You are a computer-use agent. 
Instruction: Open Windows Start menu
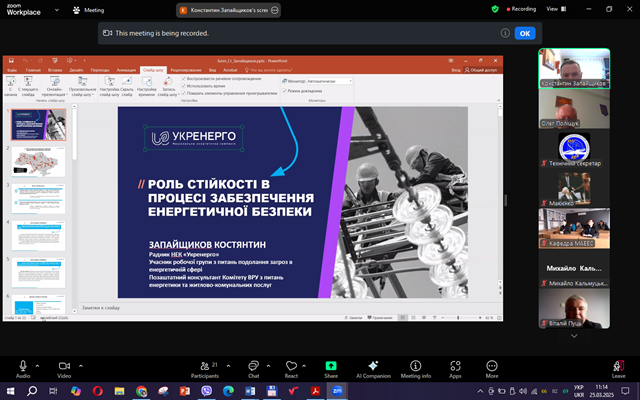pos(10,391)
